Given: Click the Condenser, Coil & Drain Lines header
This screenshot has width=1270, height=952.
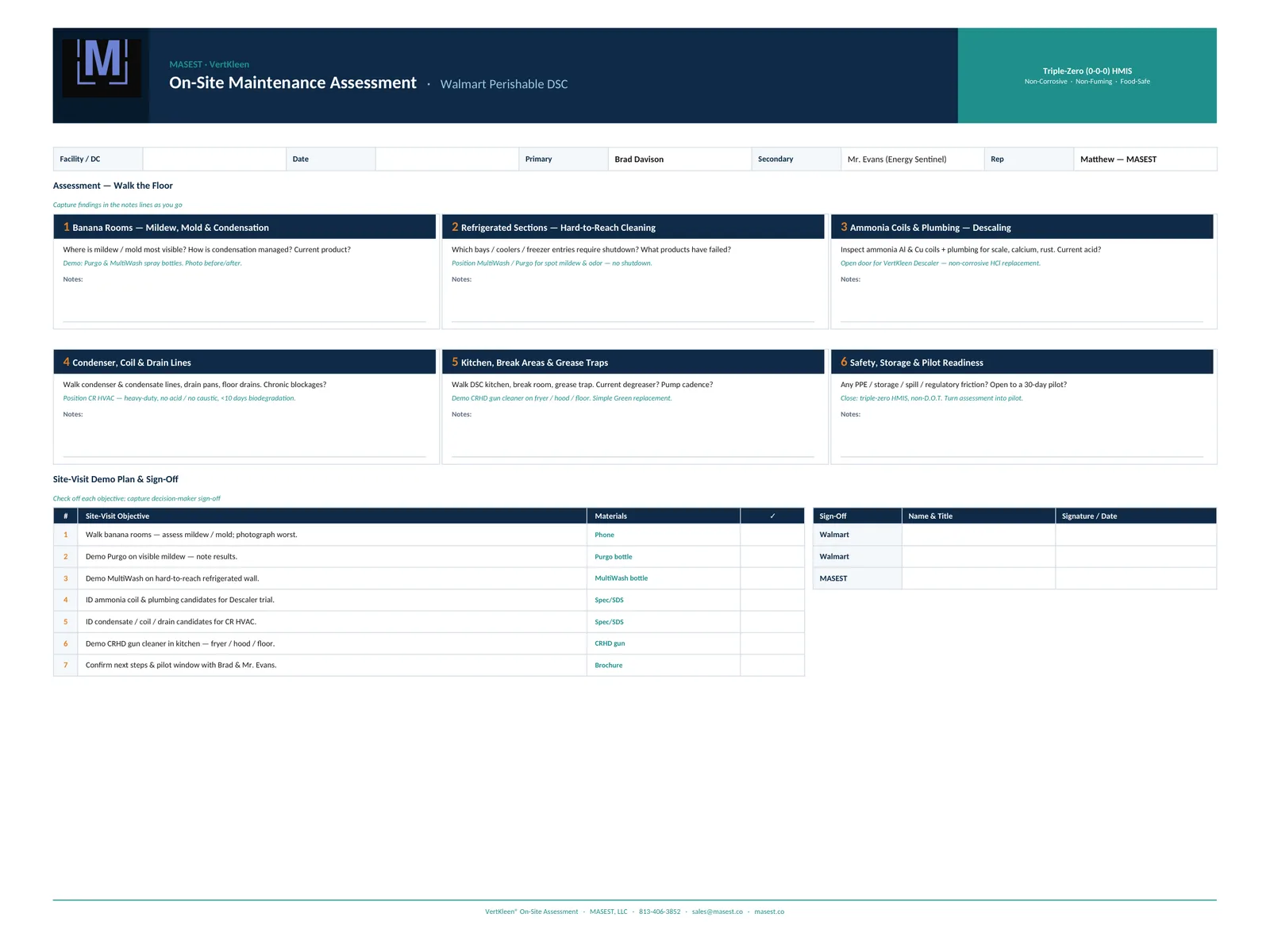Looking at the screenshot, I should [x=244, y=362].
